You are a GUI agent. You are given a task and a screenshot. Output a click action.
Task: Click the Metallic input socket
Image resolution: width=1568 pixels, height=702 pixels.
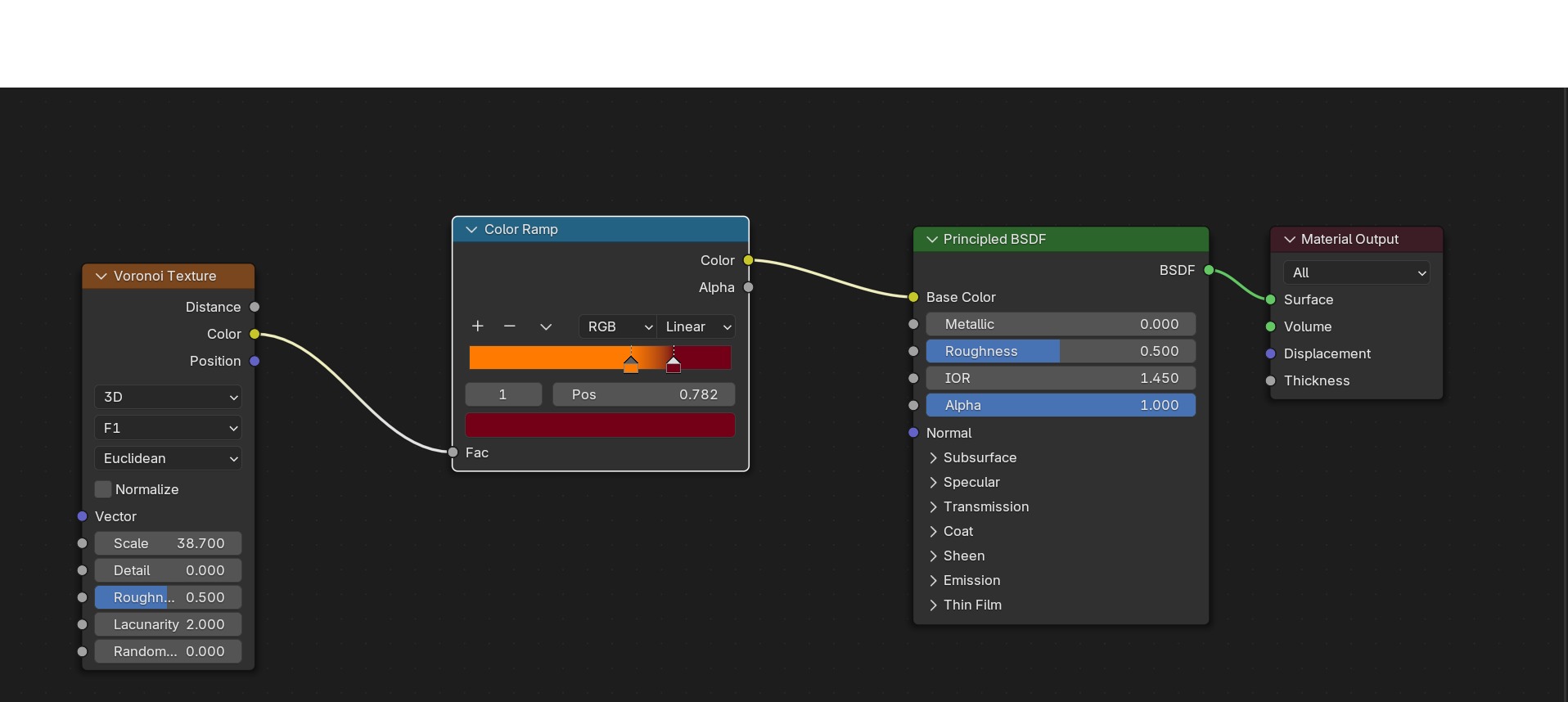click(913, 324)
